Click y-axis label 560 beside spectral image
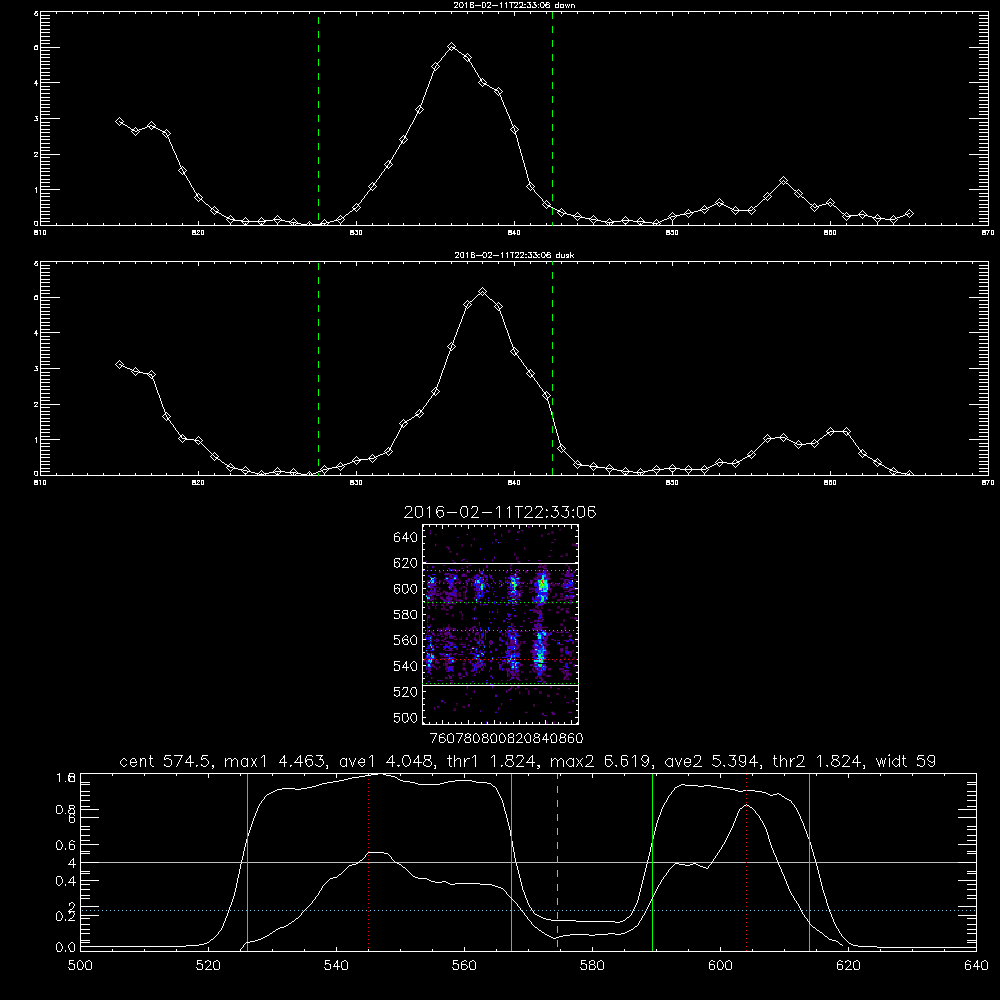The width and height of the screenshot is (1000, 1000). 406,640
